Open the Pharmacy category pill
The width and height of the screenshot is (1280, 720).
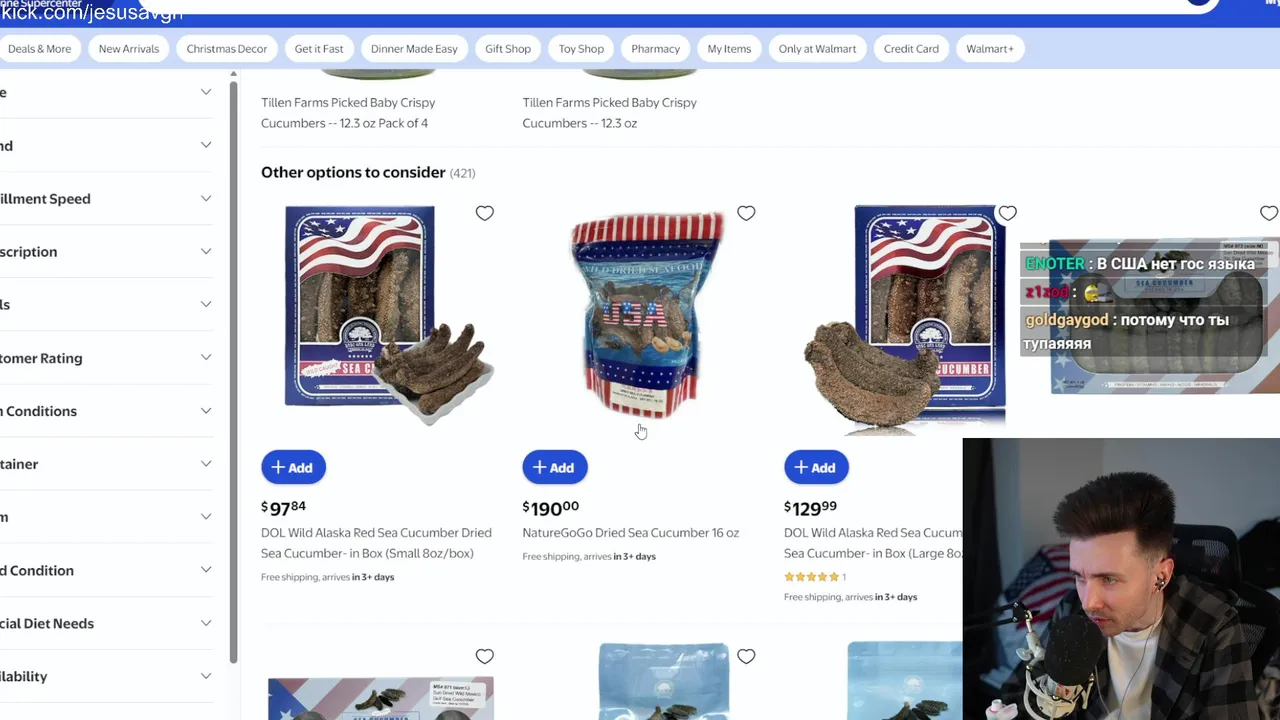[655, 48]
